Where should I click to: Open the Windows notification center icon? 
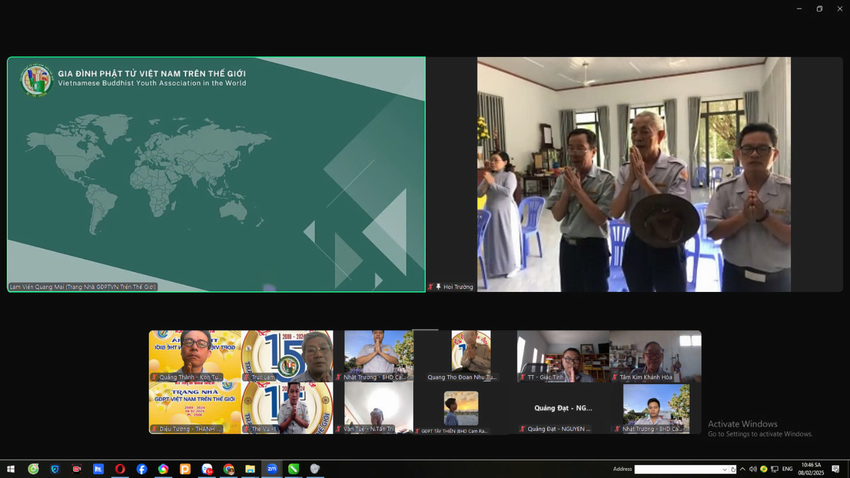pos(835,469)
